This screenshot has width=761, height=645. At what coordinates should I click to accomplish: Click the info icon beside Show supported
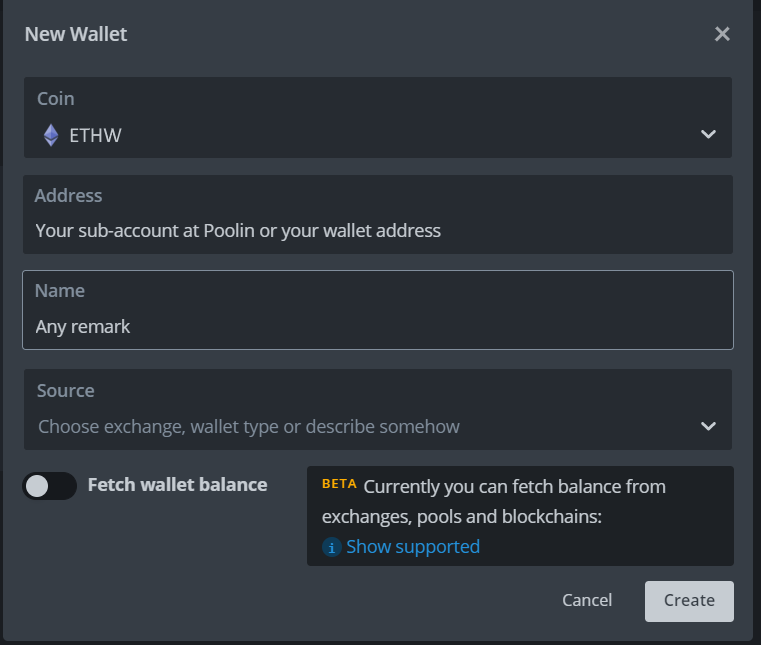[x=332, y=547]
